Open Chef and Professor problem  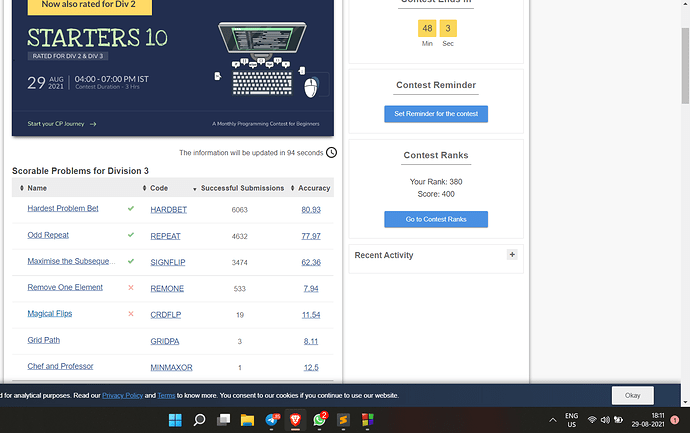pyautogui.click(x=60, y=366)
